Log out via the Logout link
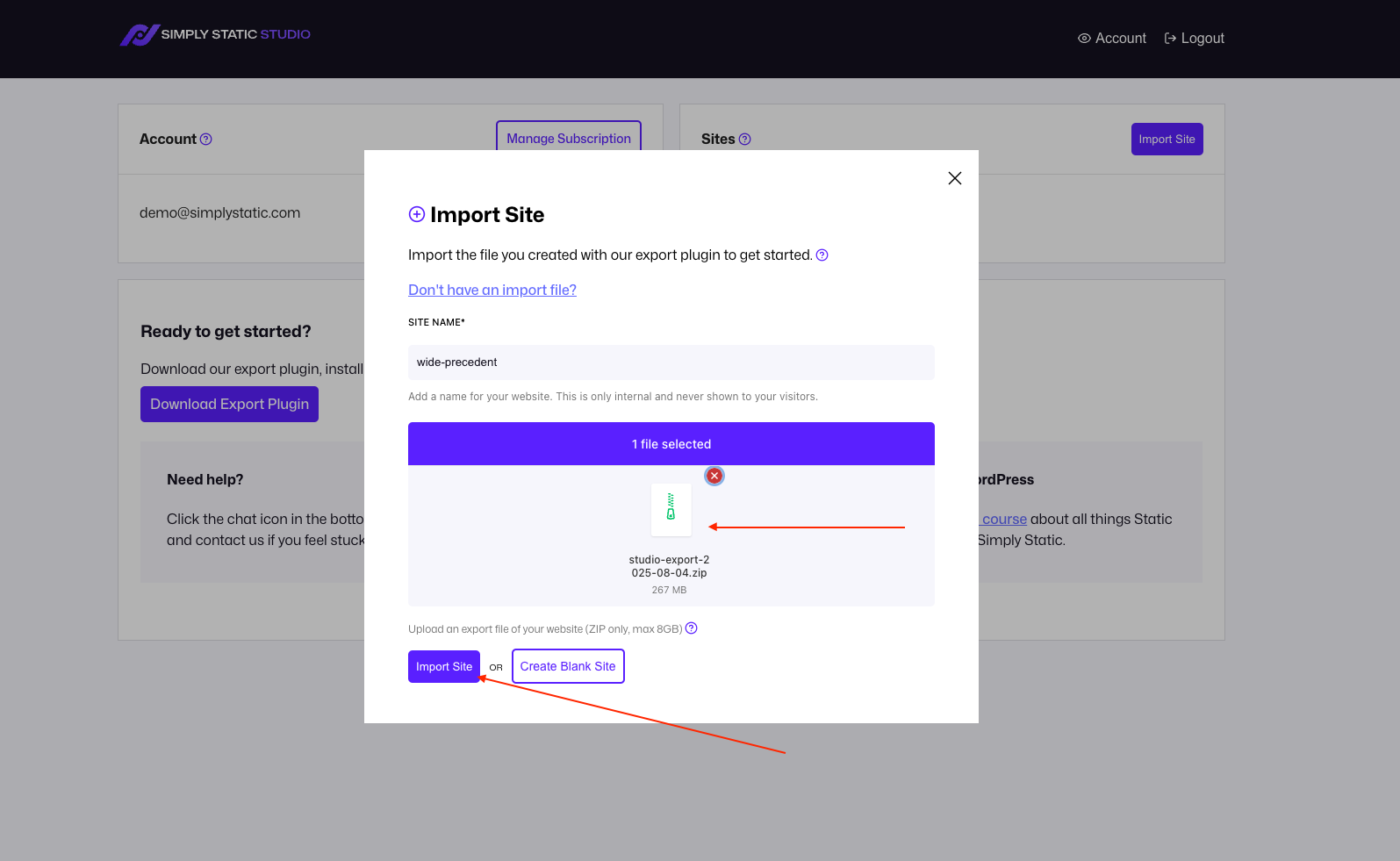This screenshot has height=861, width=1400. tap(1194, 39)
